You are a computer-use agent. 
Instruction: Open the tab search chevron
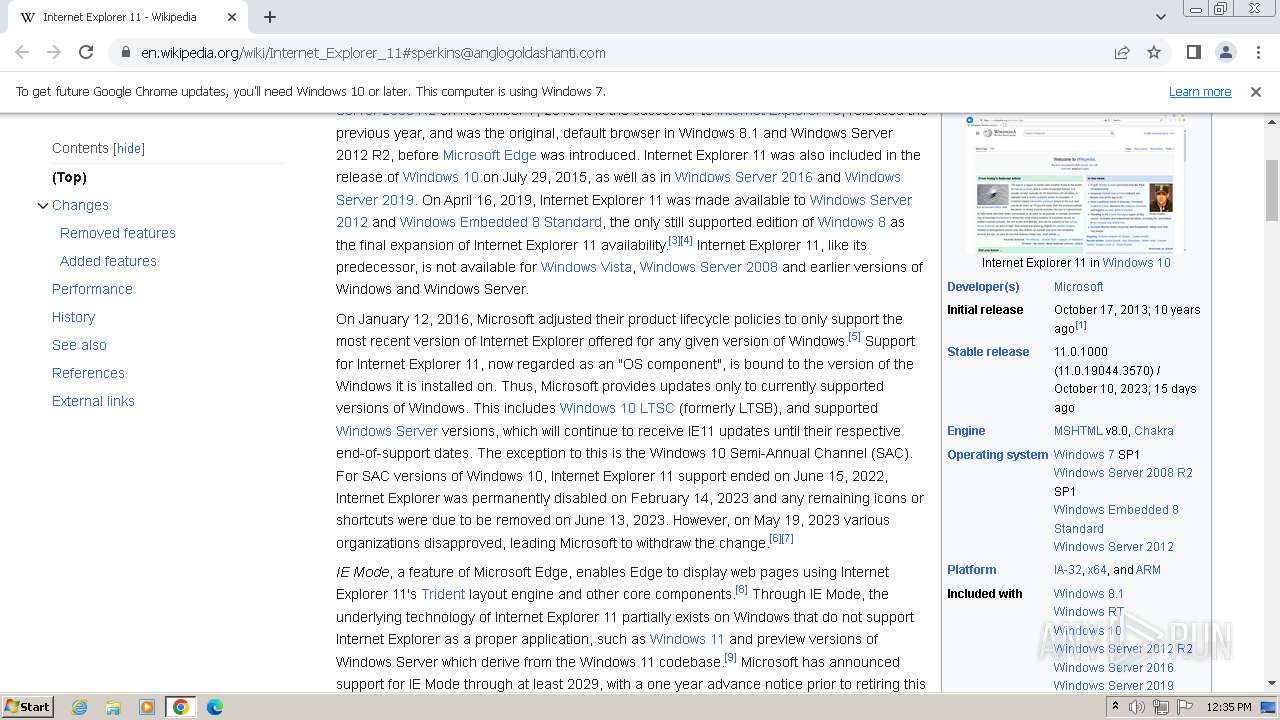pyautogui.click(x=1160, y=17)
